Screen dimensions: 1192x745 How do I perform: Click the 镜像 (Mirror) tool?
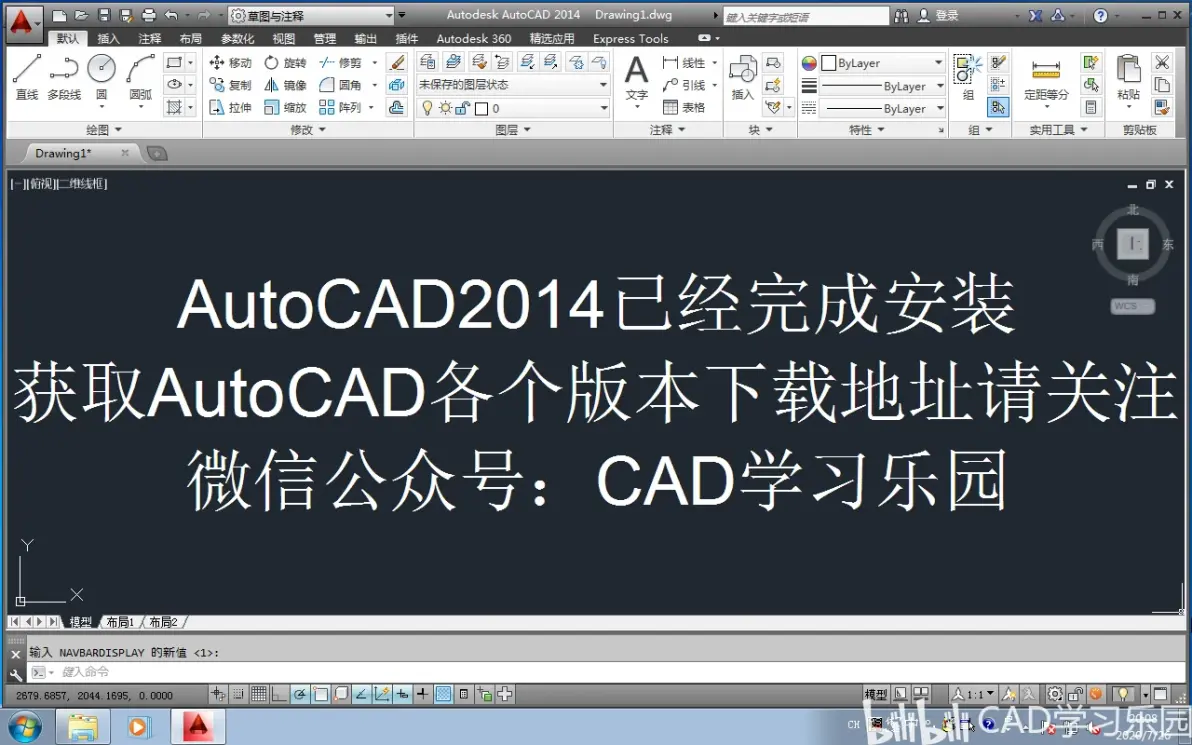click(x=285, y=85)
